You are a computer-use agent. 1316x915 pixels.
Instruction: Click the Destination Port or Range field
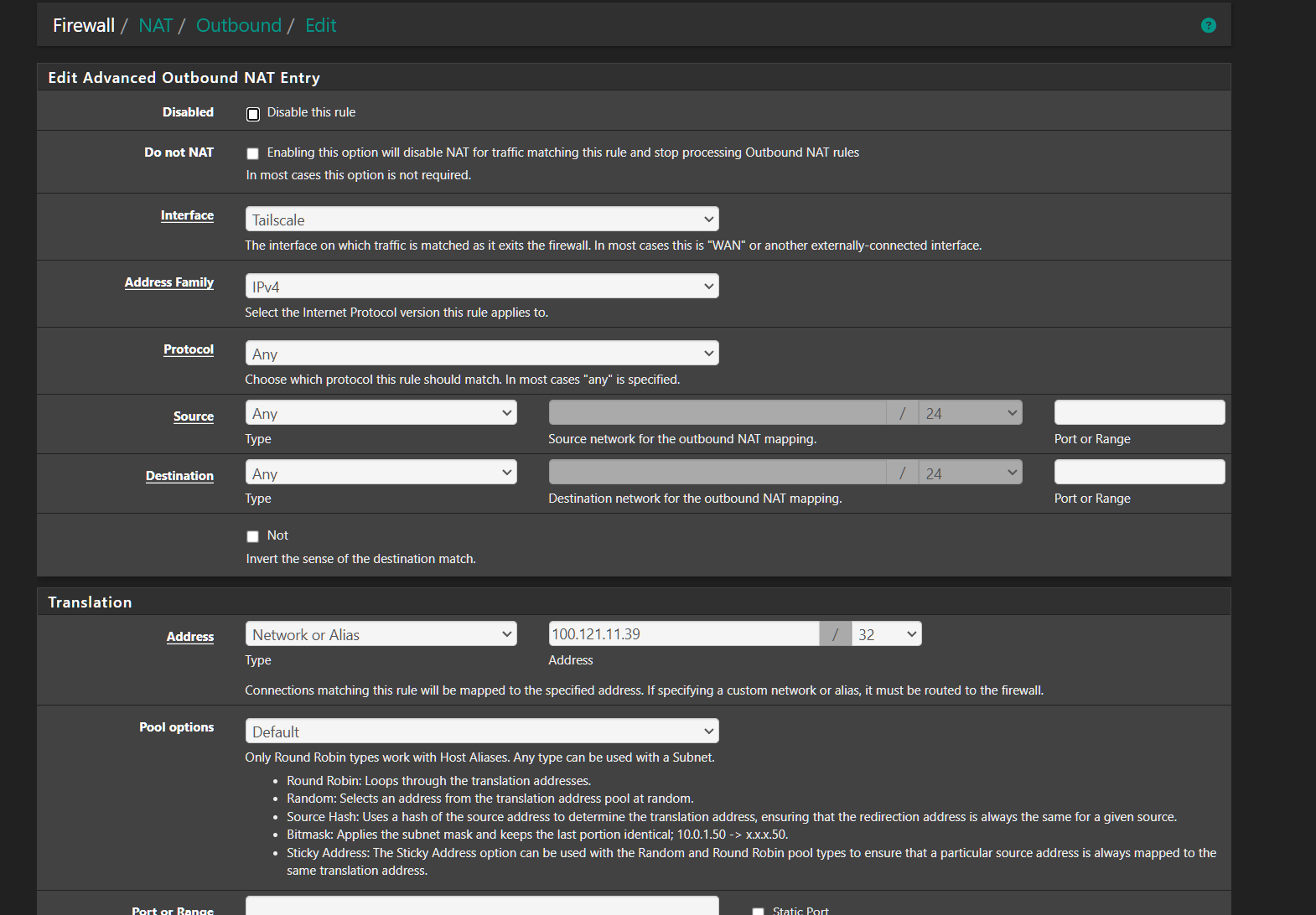pos(1139,472)
